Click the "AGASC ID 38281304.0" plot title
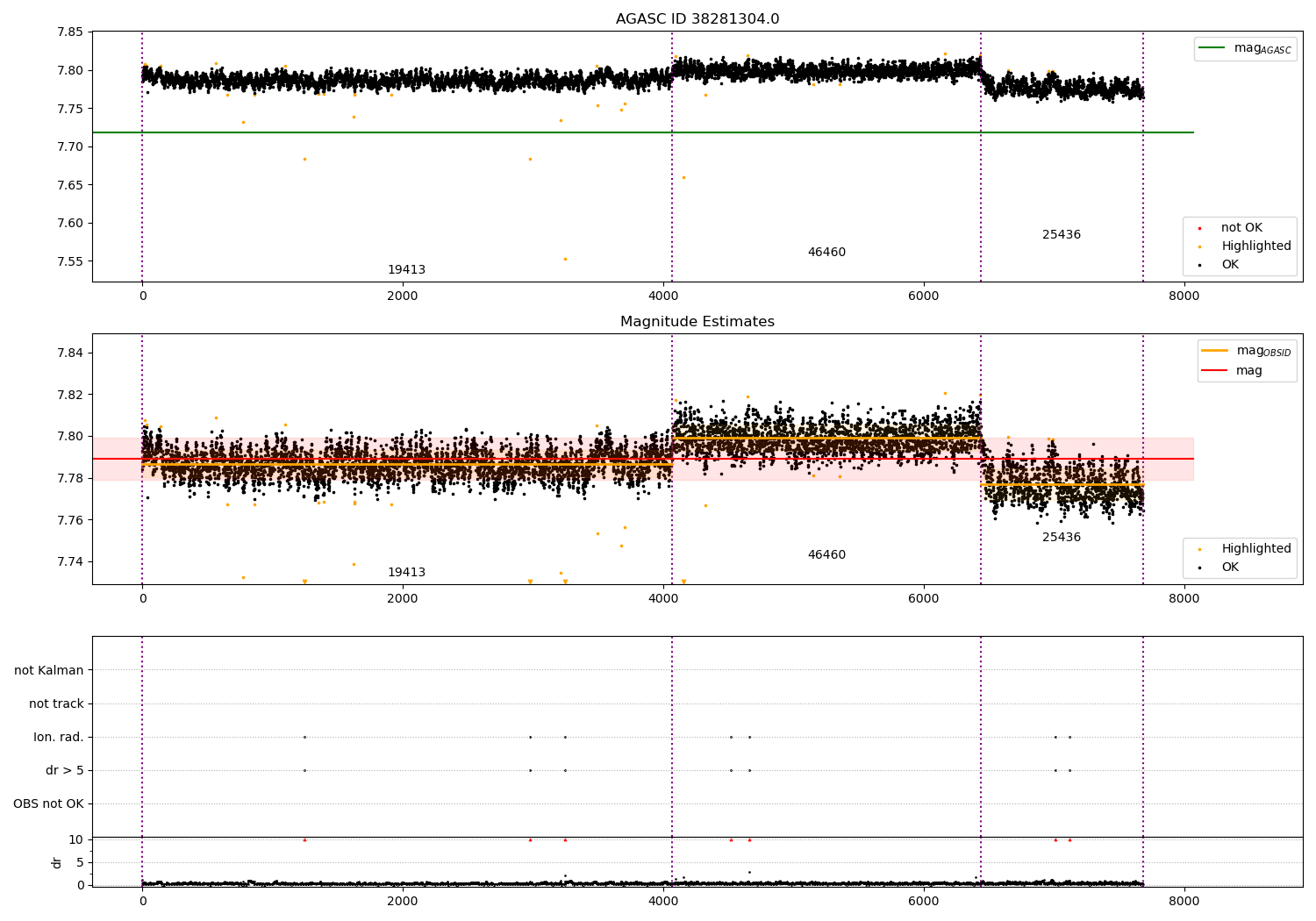This screenshot has height=921, width=1316. click(x=697, y=19)
